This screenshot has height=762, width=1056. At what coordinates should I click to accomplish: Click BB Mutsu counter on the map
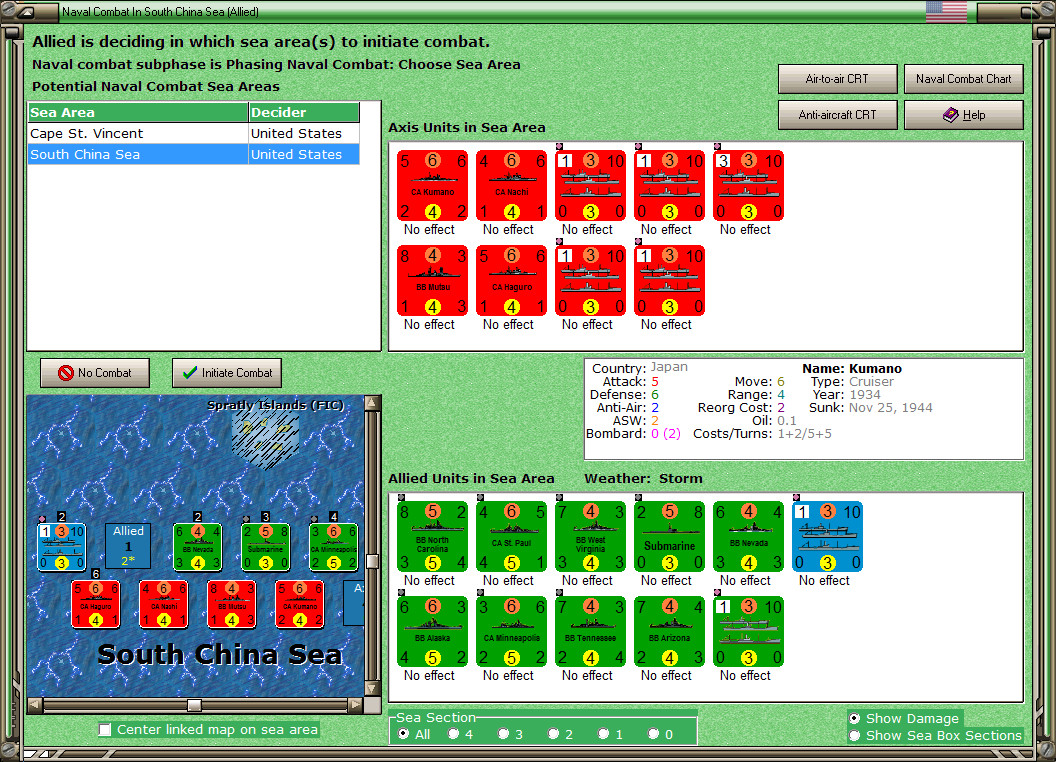232,604
